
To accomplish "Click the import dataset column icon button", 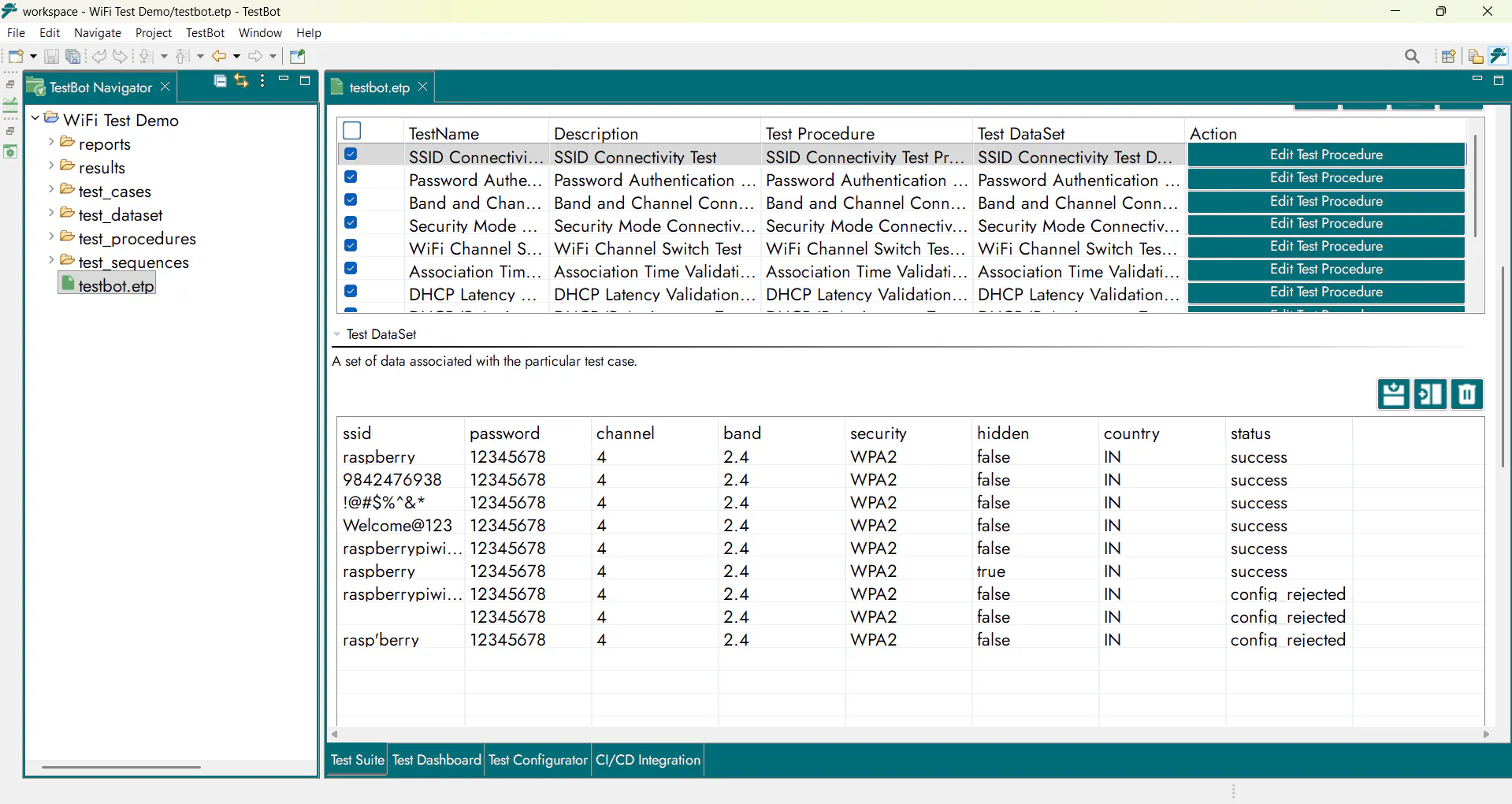I will click(x=1430, y=394).
